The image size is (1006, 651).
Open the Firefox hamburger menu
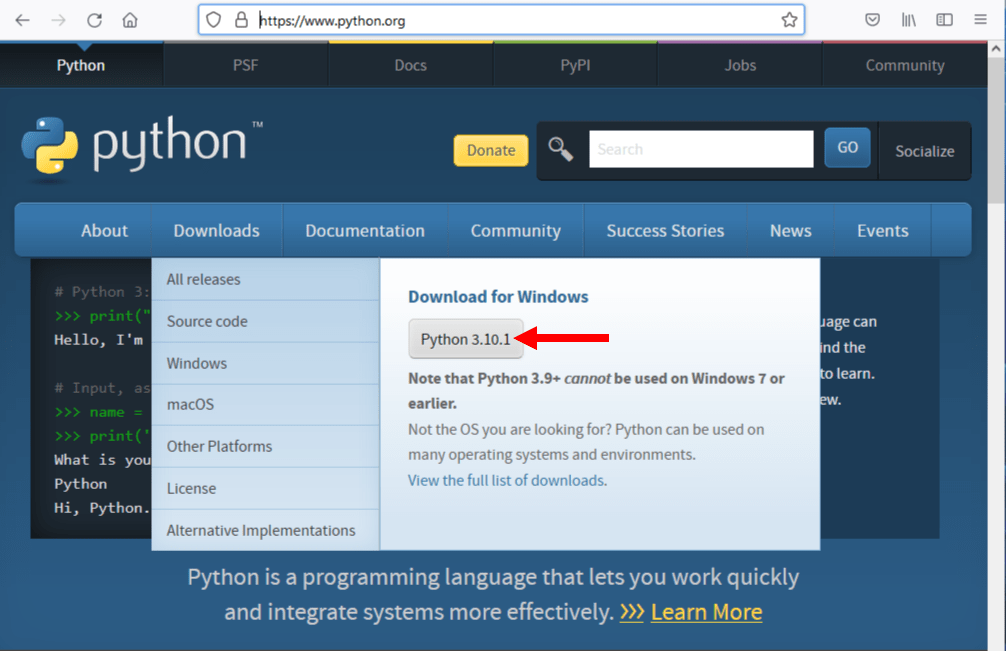(x=980, y=19)
